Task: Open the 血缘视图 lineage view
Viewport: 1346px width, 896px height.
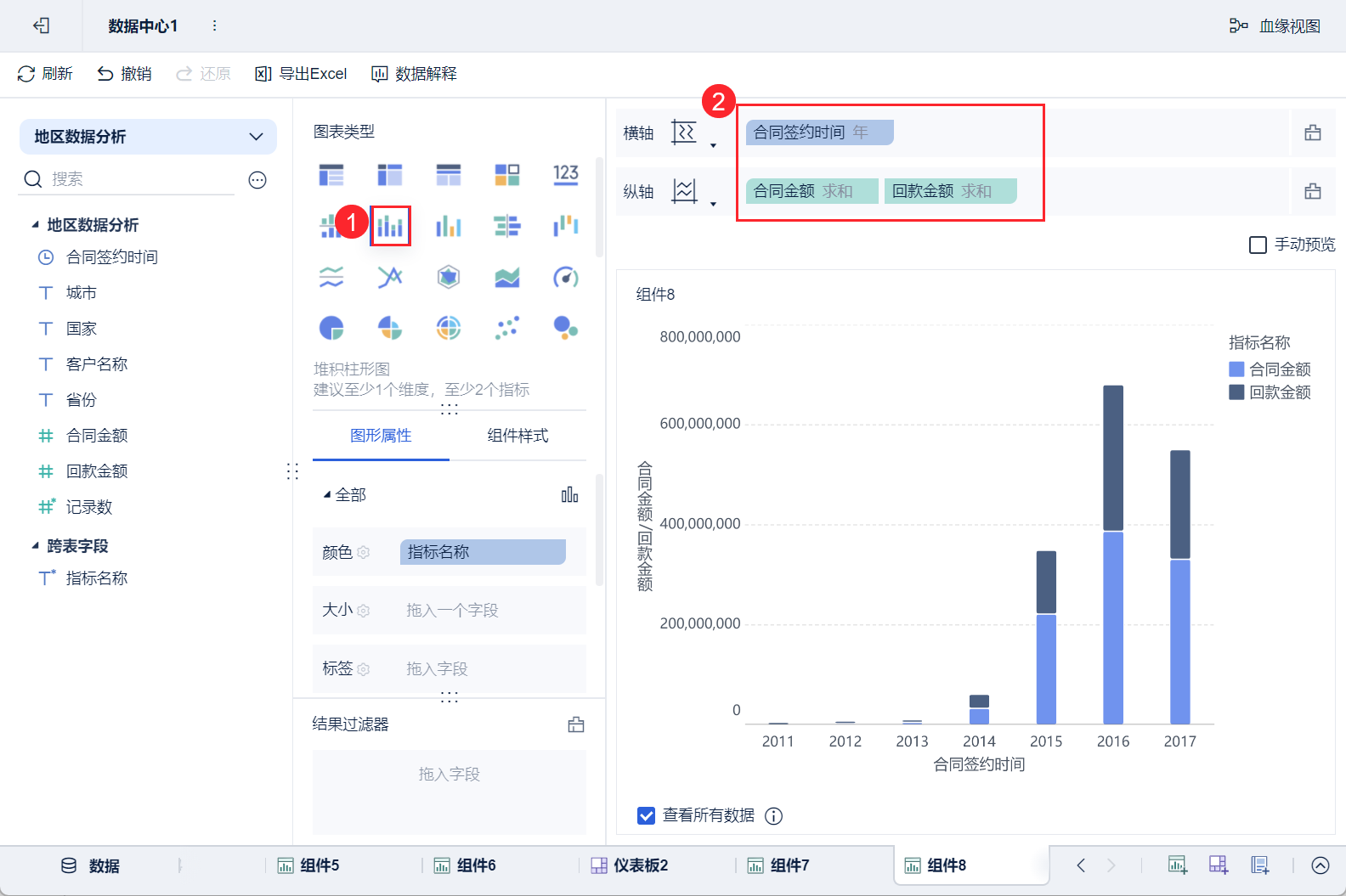Action: coord(1275,25)
